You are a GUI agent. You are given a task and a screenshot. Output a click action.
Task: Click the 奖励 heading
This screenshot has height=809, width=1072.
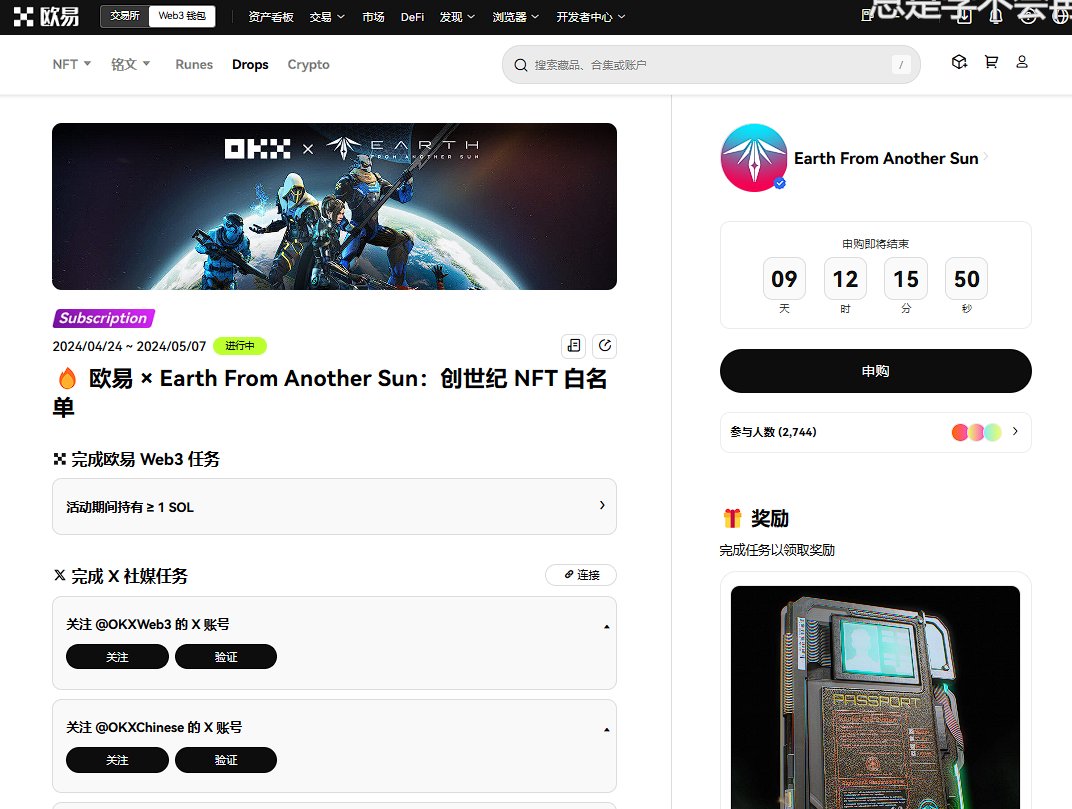(x=756, y=518)
